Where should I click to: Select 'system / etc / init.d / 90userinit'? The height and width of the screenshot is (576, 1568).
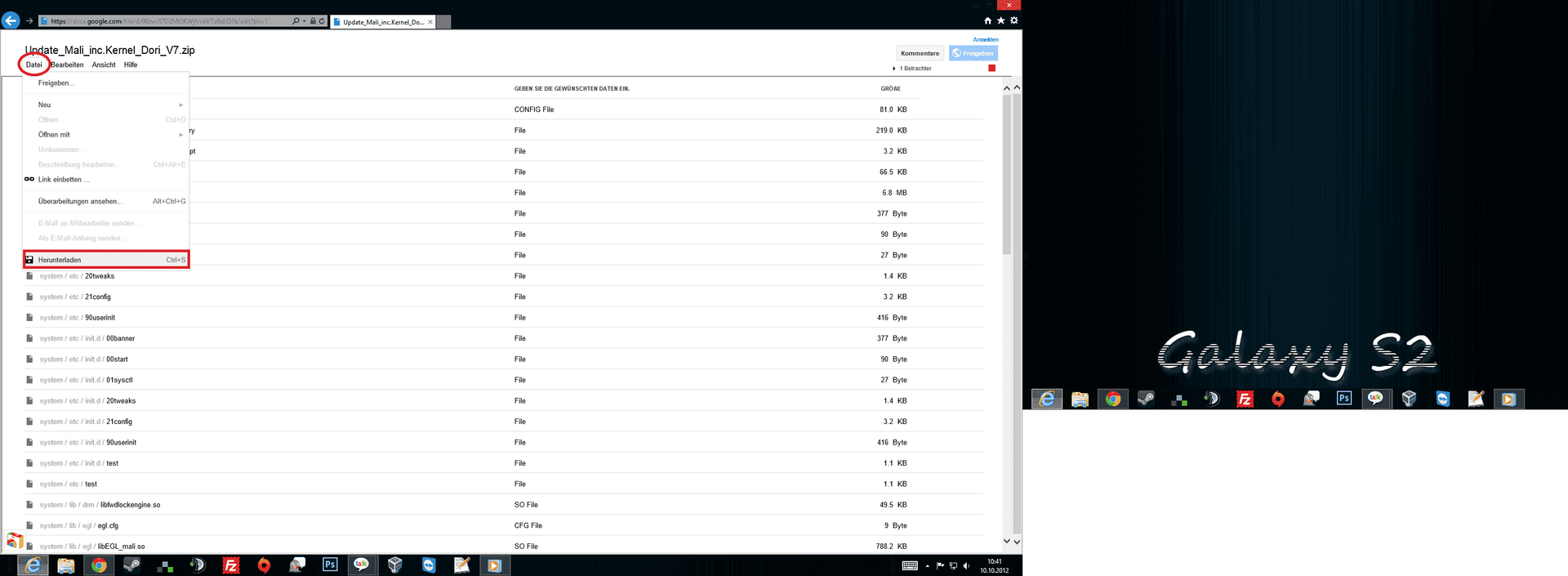[504, 442]
